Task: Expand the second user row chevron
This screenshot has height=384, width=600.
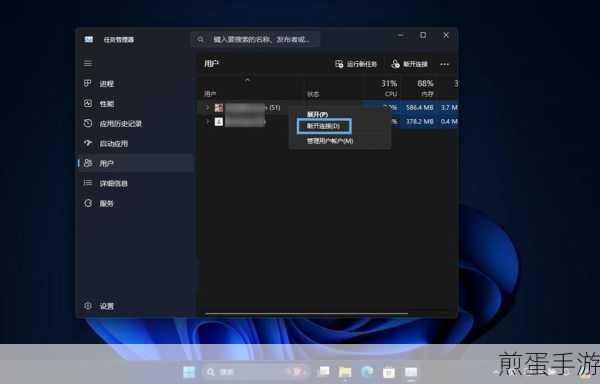Action: pos(207,122)
